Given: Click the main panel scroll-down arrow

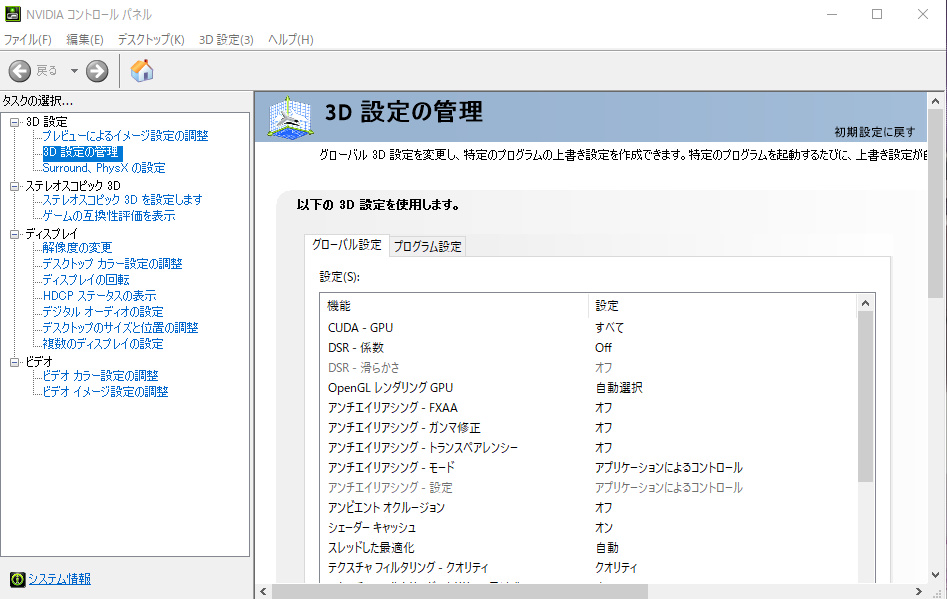Looking at the screenshot, I should pyautogui.click(x=936, y=575).
